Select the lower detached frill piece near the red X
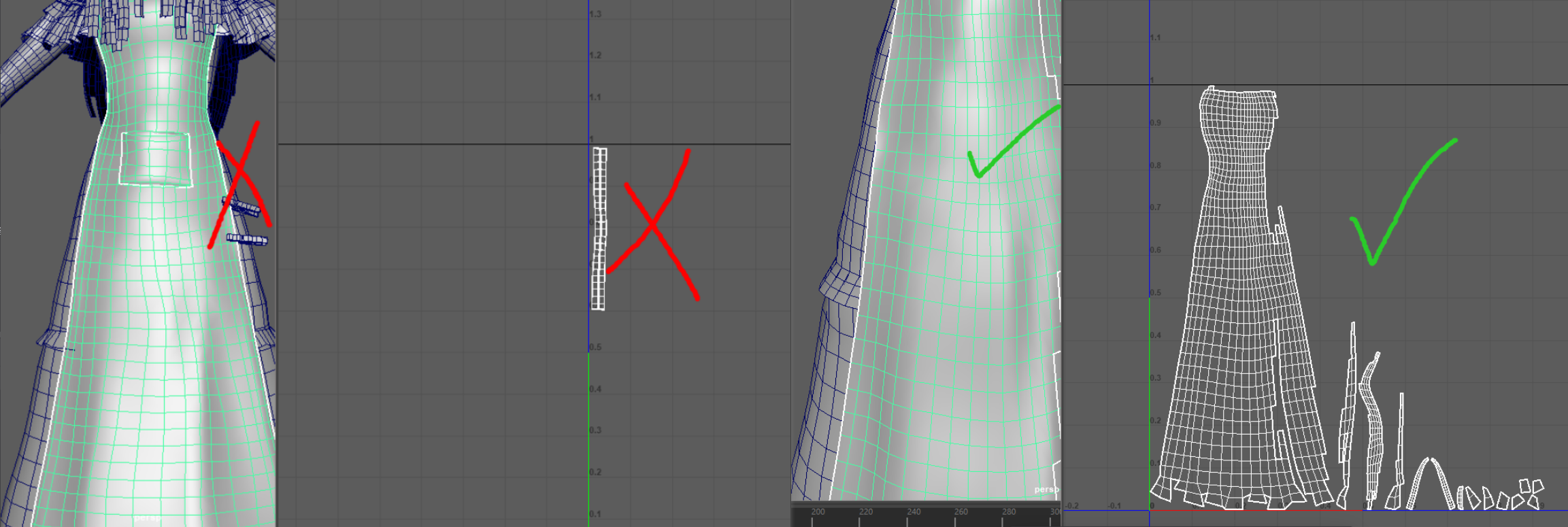Viewport: 1568px width, 527px height. [x=247, y=239]
